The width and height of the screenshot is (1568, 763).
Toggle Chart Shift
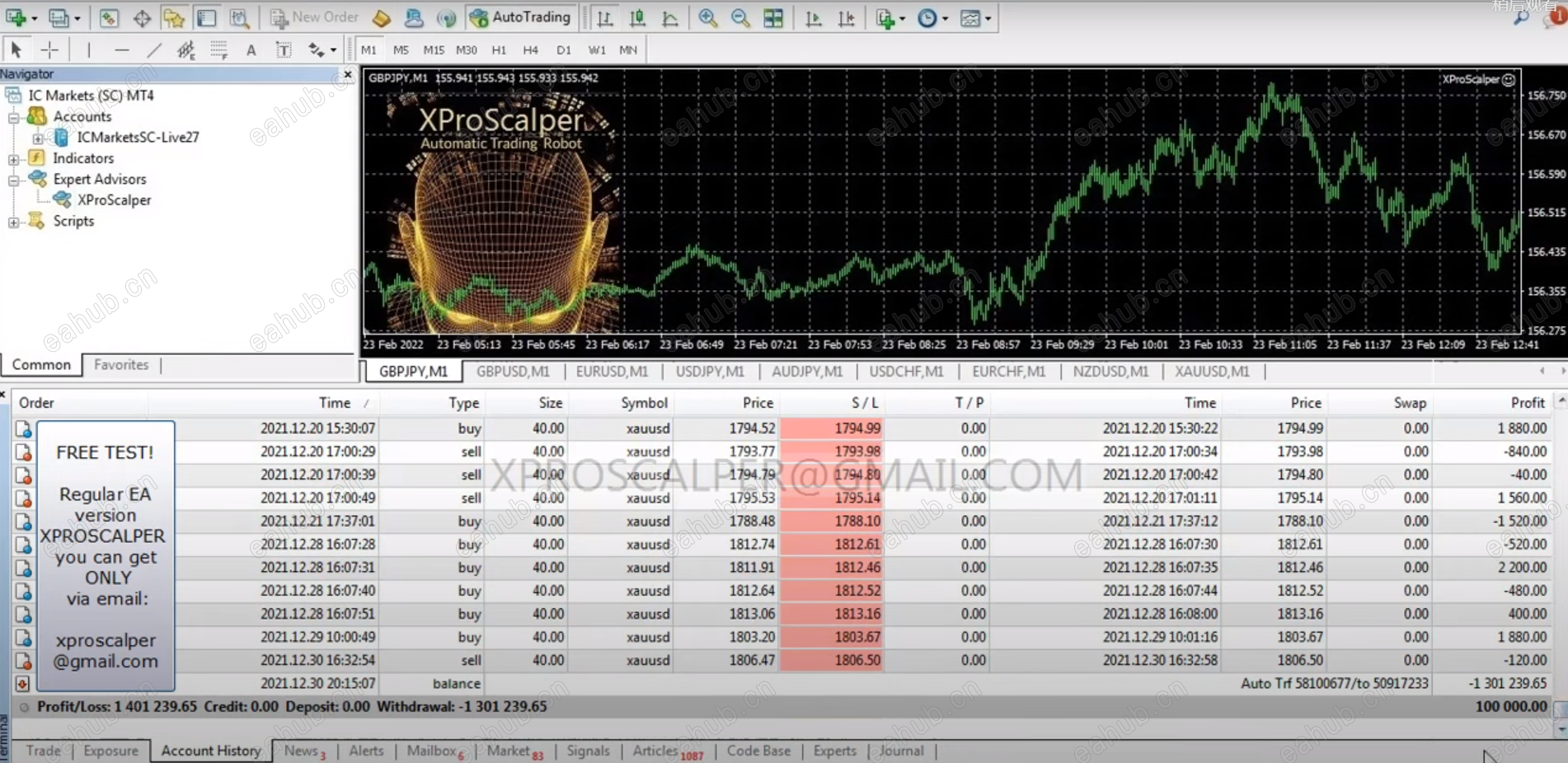pos(846,17)
